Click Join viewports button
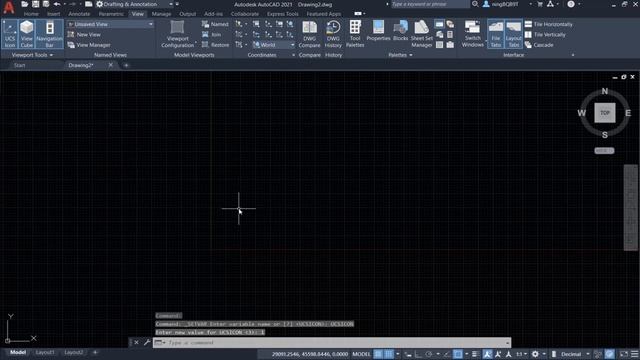Image resolution: width=640 pixels, height=360 pixels. point(211,35)
